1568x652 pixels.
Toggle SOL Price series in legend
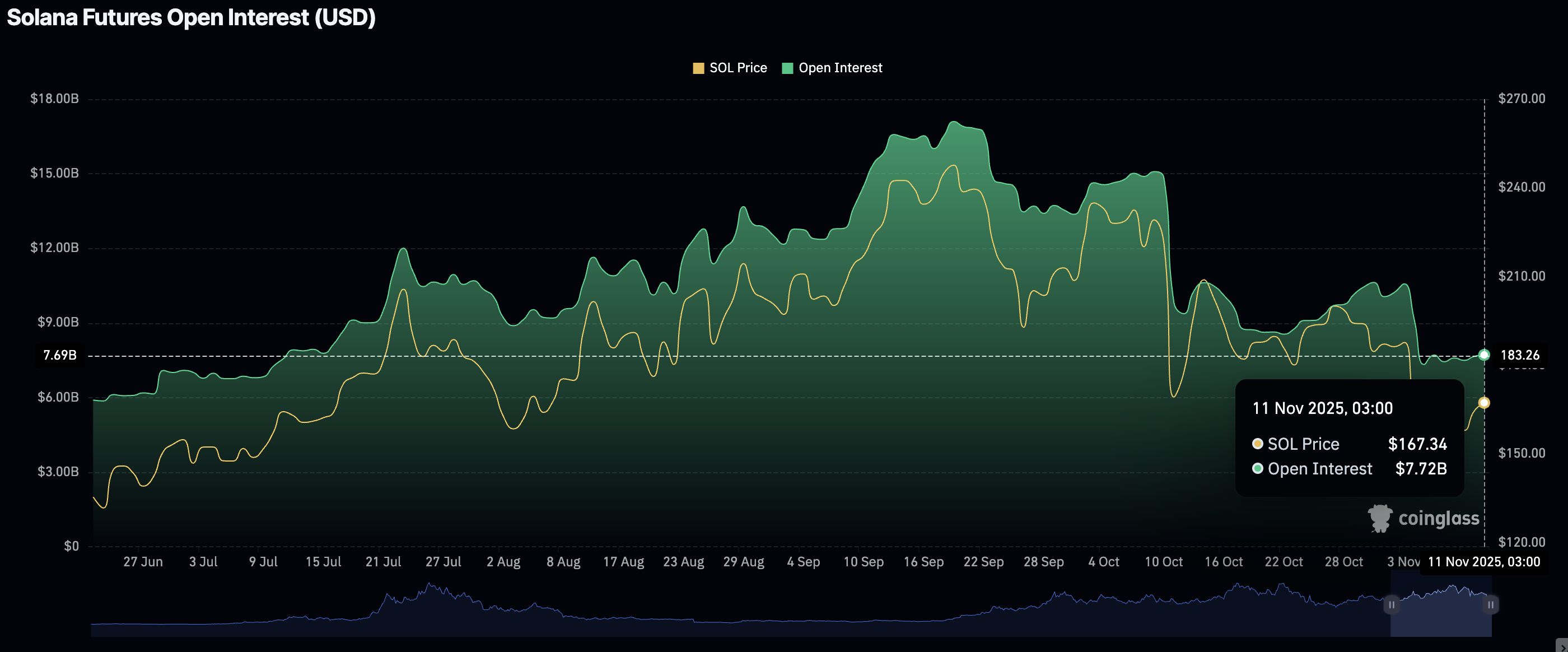(738, 68)
